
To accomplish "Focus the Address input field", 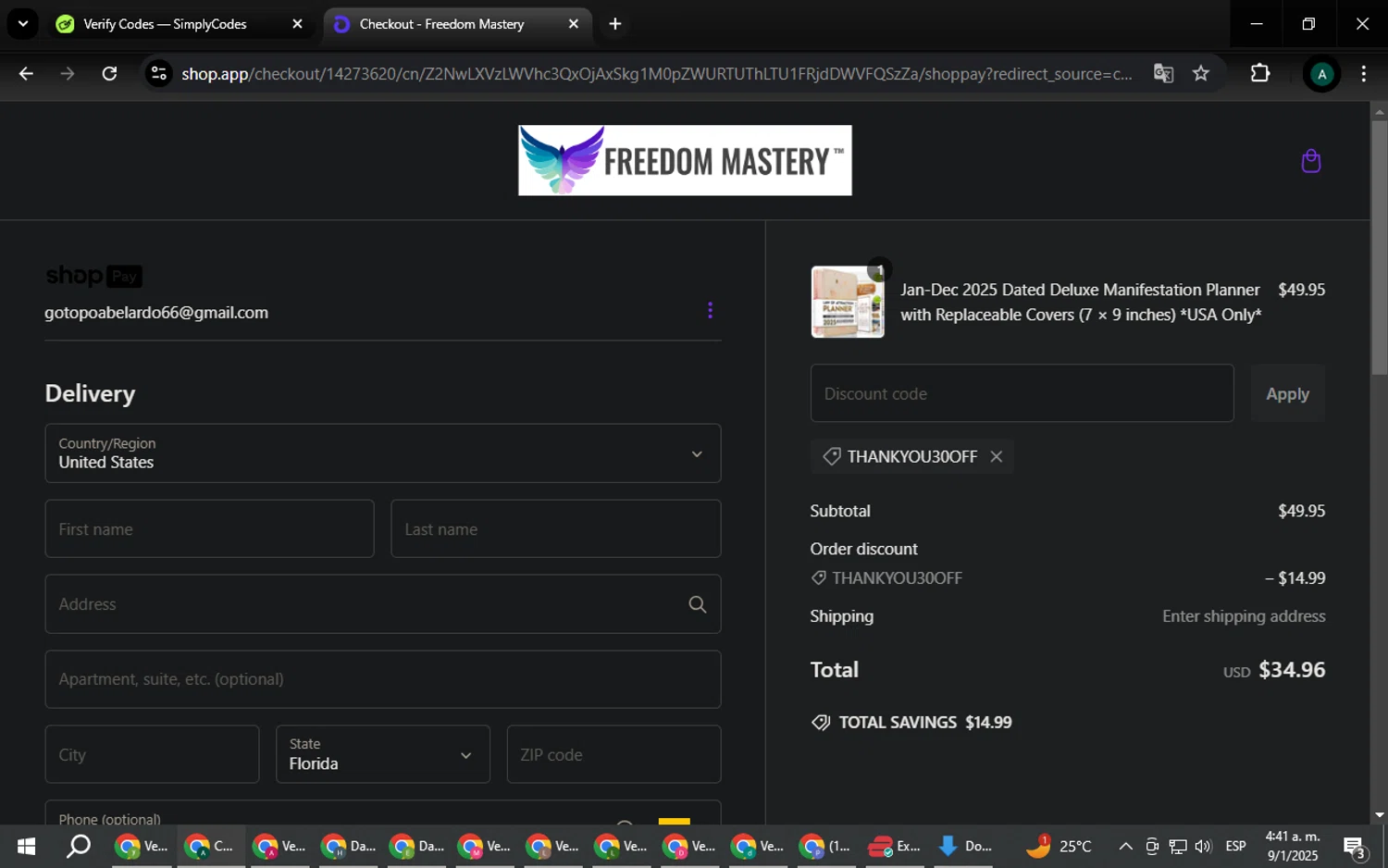I will coord(383,604).
